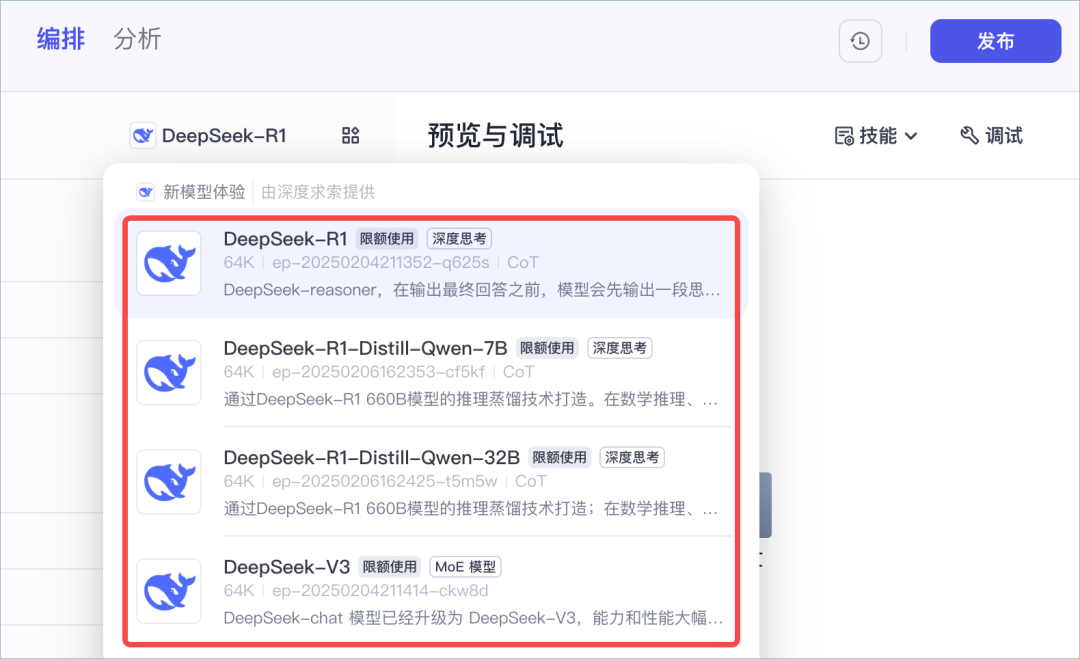
Task: Click the chevron arrow next to 技能
Action: pyautogui.click(x=911, y=136)
